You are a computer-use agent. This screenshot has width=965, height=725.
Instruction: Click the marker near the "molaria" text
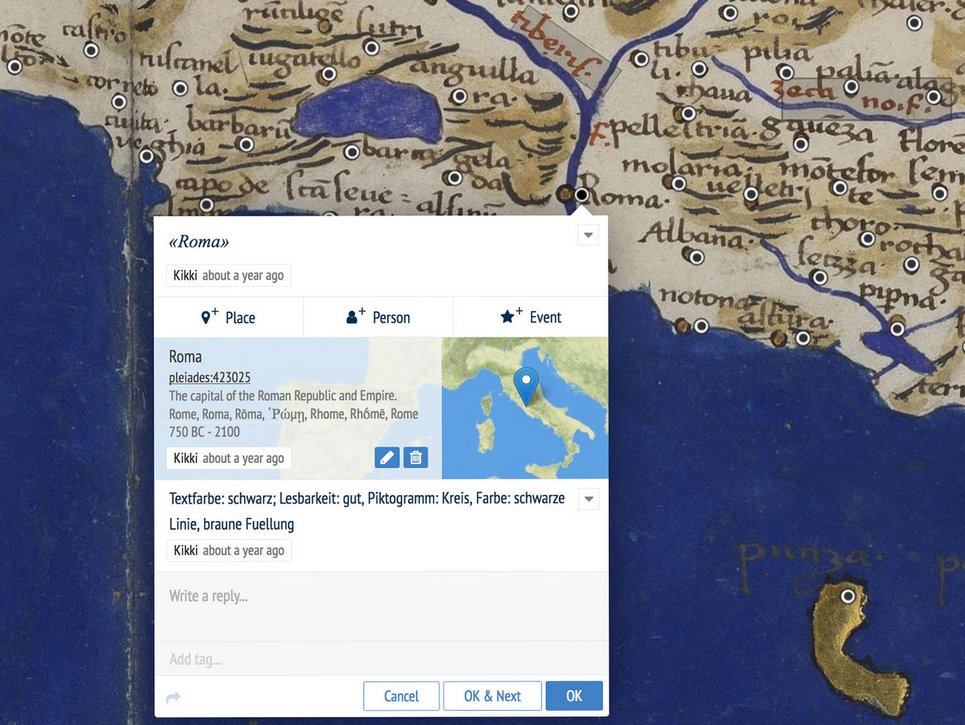(678, 183)
